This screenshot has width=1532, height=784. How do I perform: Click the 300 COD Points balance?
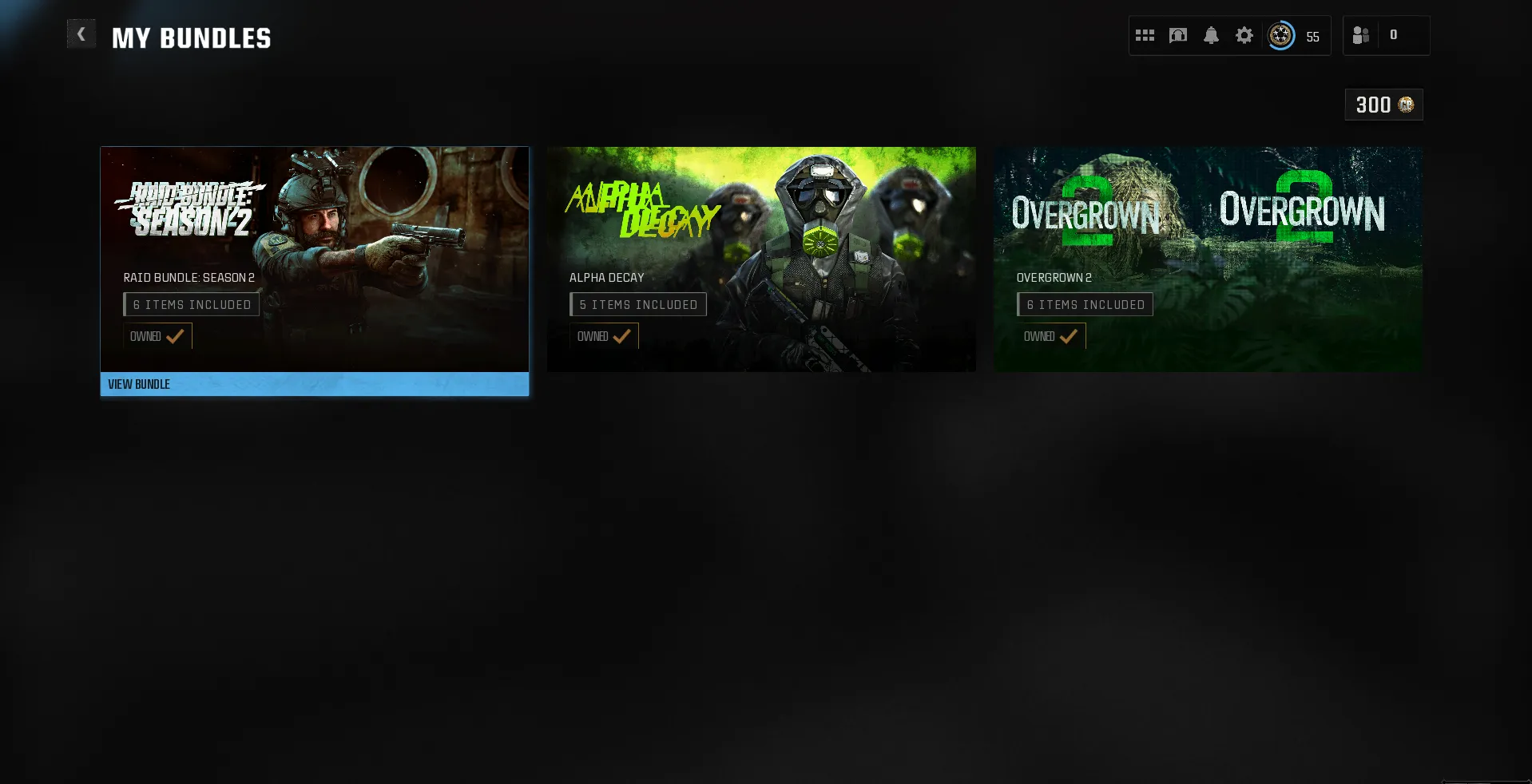click(x=1384, y=105)
